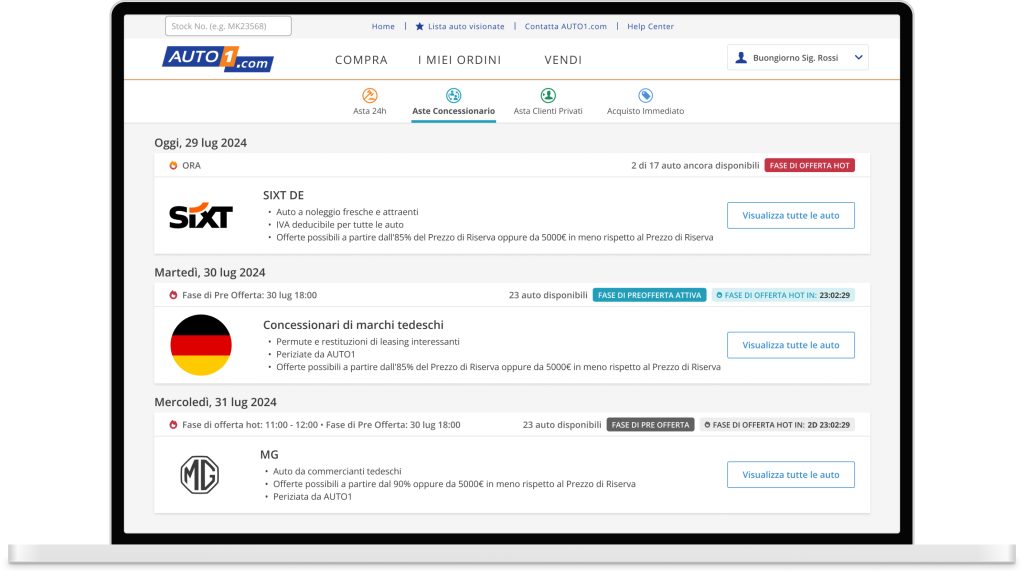1024x572 pixels.
Task: Click the Stock No. search field
Action: tap(228, 26)
